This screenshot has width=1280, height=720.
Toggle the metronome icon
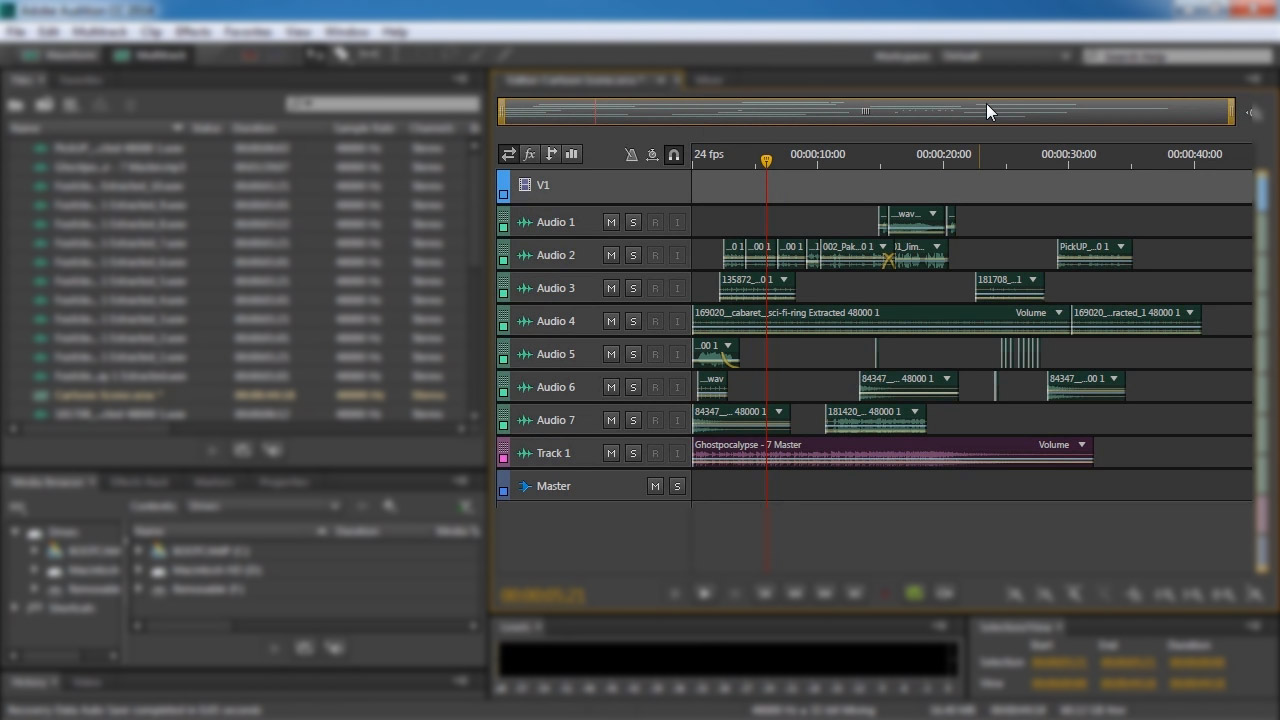631,154
